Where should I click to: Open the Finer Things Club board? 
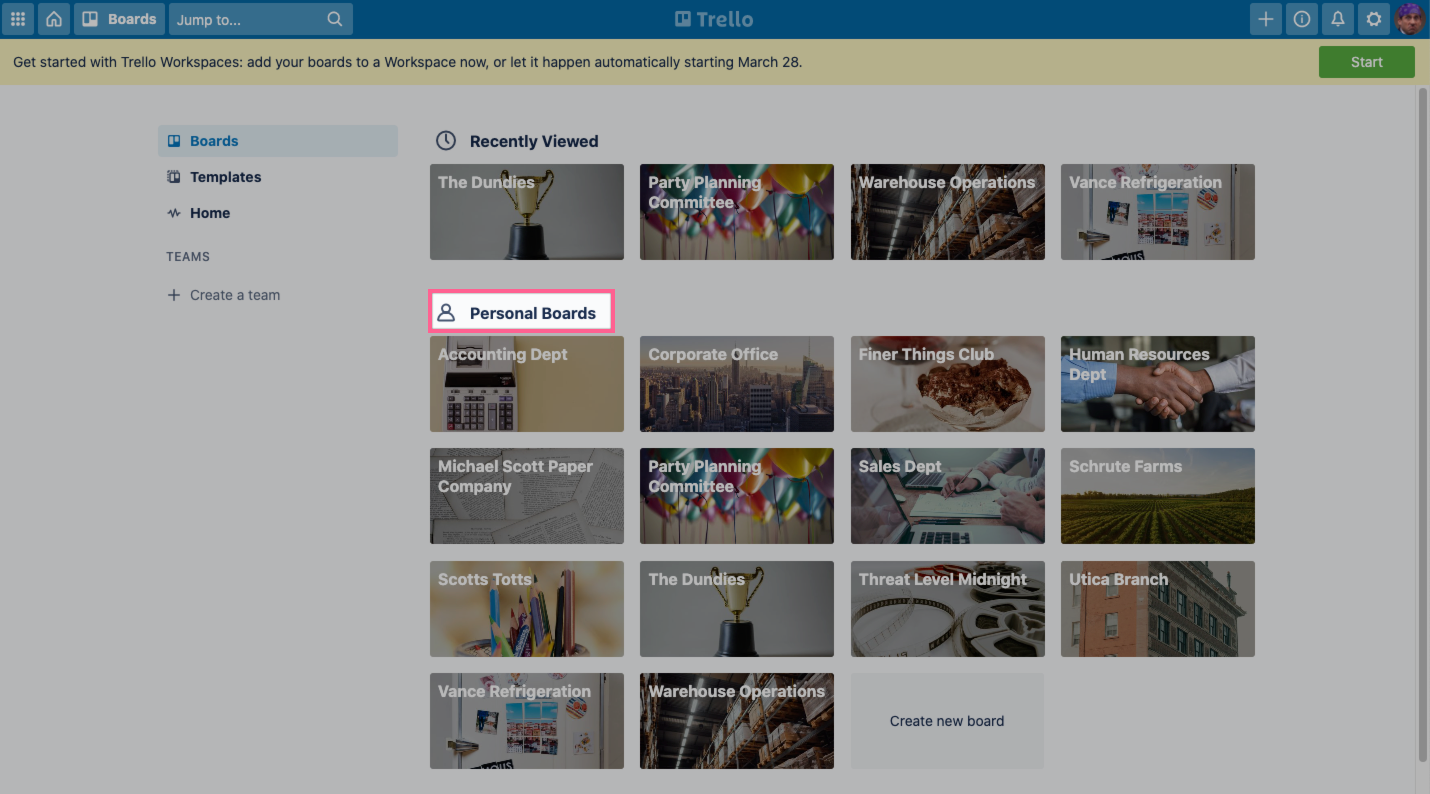coord(946,384)
